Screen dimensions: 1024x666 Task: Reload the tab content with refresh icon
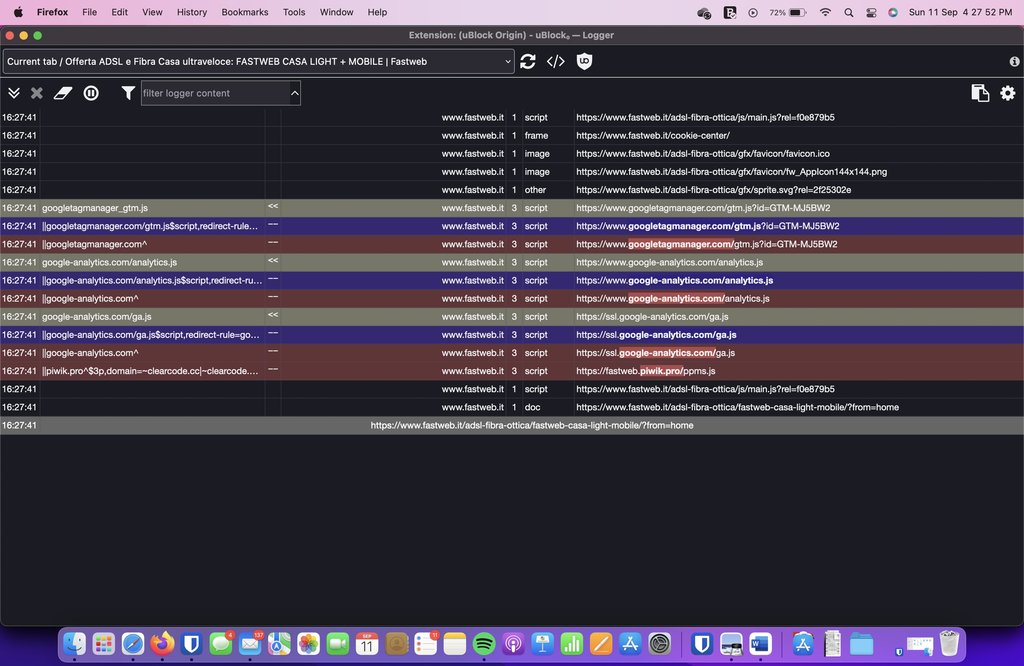(528, 61)
